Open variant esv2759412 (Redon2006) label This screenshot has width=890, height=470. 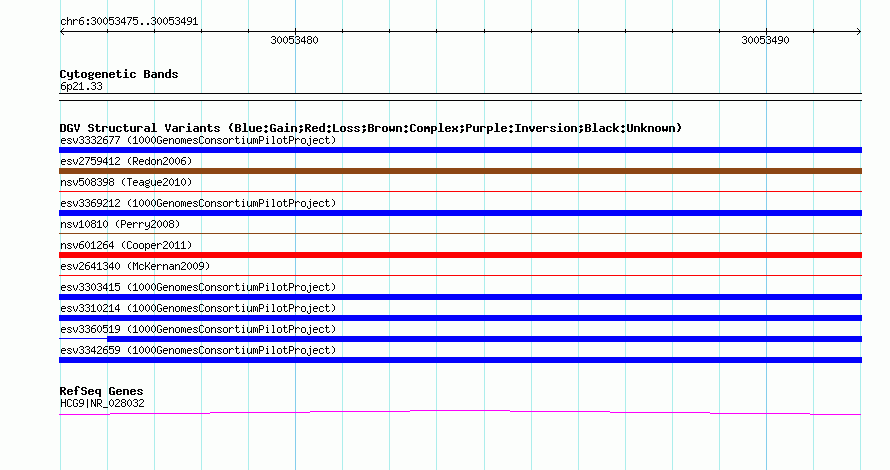pyautogui.click(x=126, y=161)
